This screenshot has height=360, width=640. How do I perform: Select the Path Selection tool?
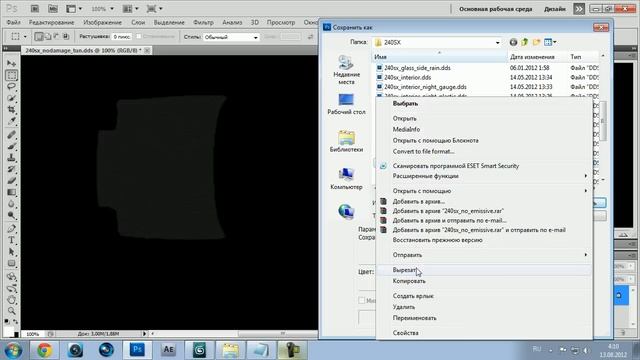pos(11,251)
